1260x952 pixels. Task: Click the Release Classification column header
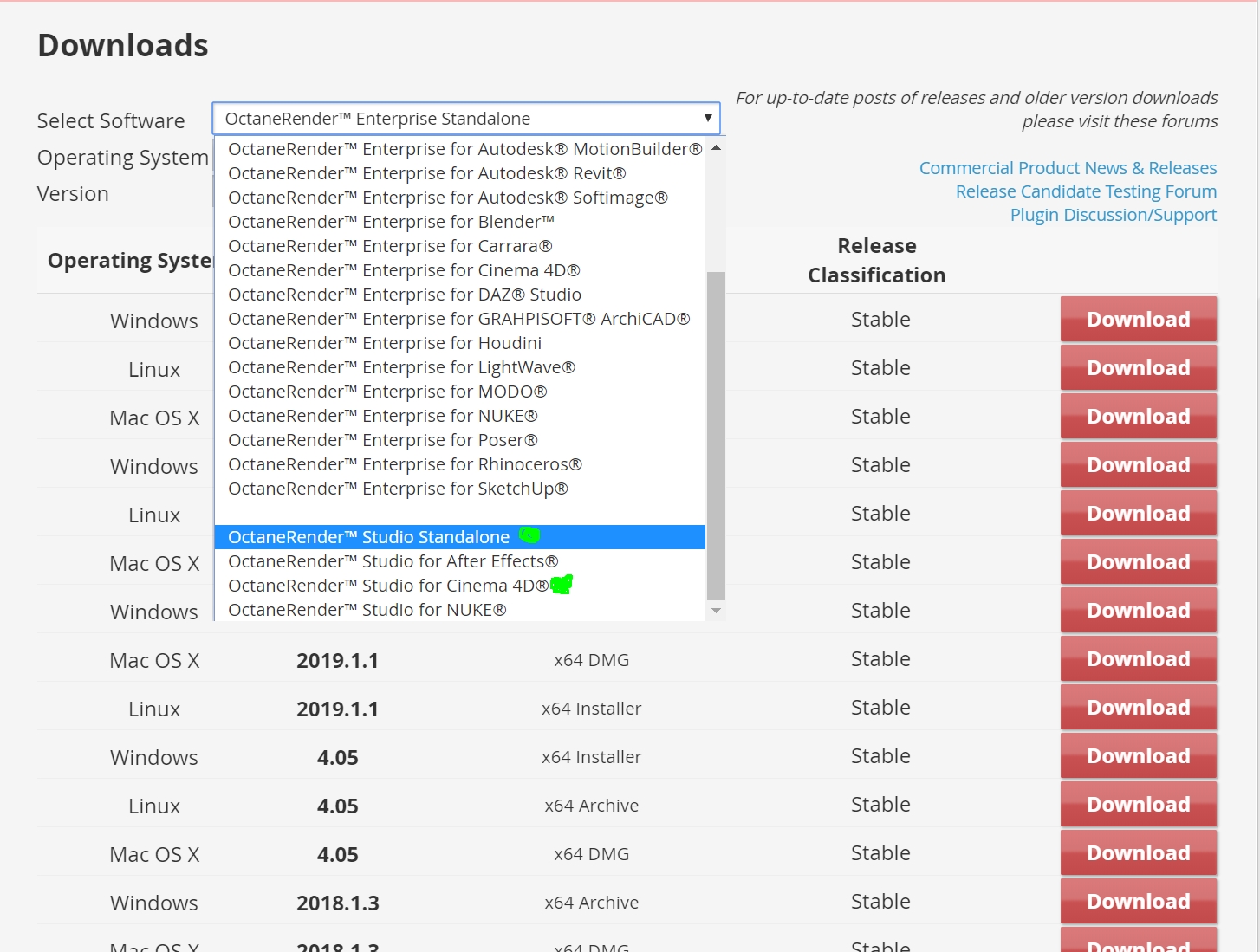877,260
